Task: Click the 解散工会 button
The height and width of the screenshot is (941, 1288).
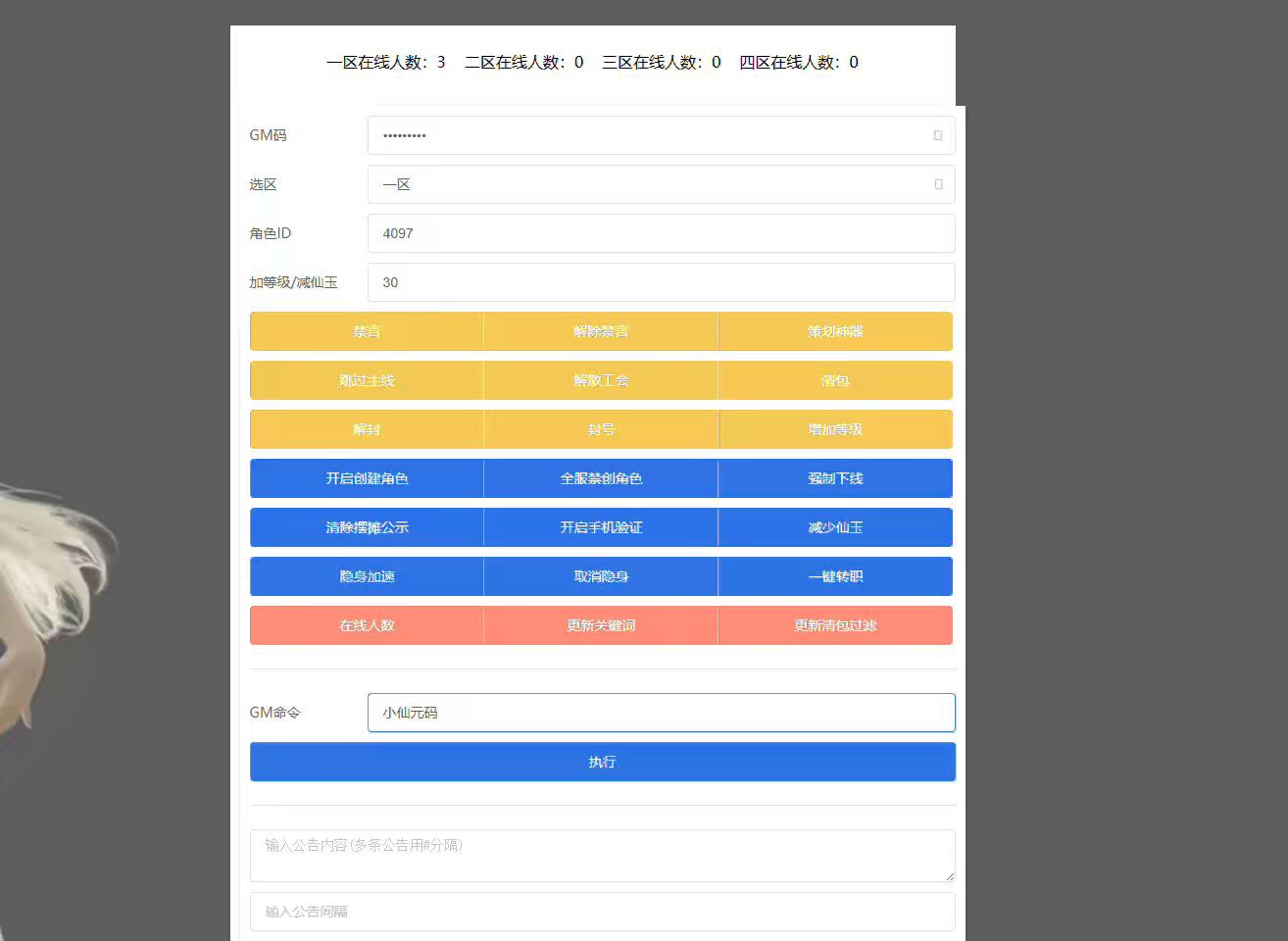Action: [x=601, y=380]
